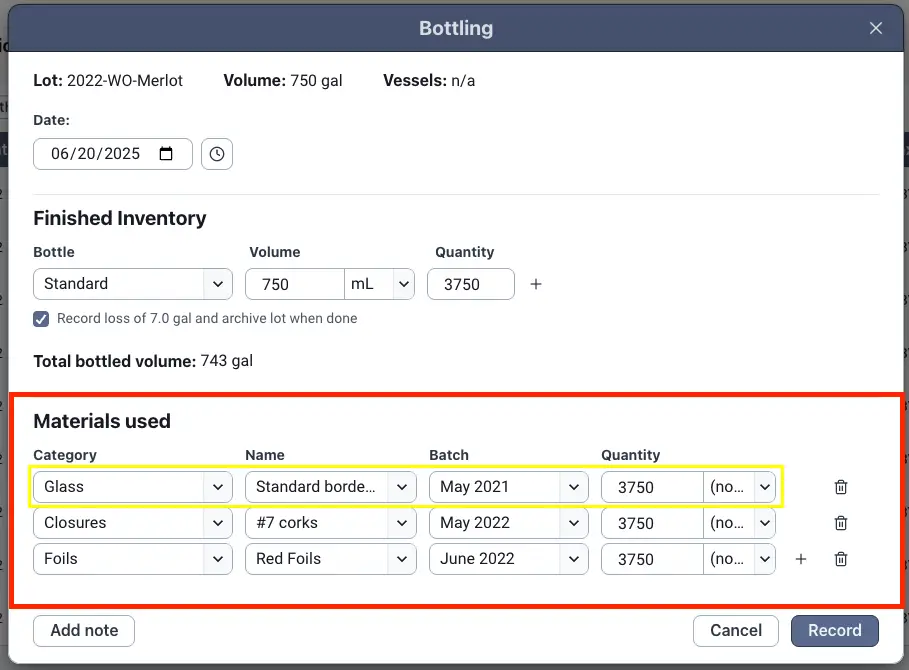
Task: Click the Add note button
Action: [x=84, y=631]
